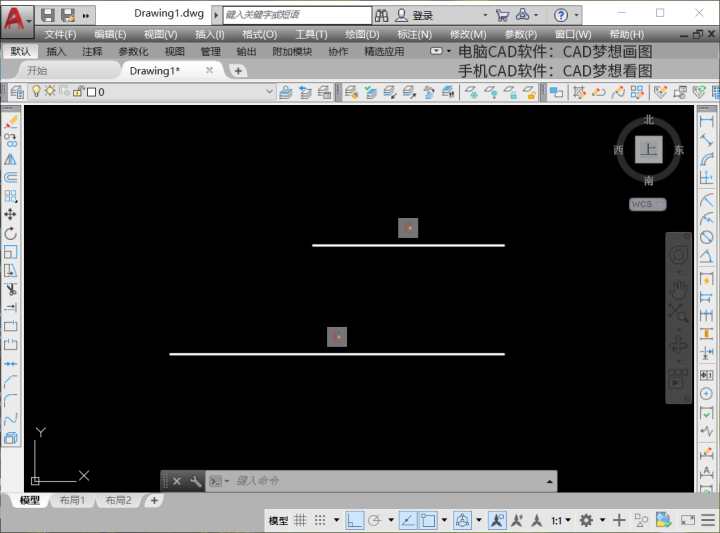Image resolution: width=720 pixels, height=533 pixels.
Task: Open the 绘图(D) menu
Action: pos(362,34)
